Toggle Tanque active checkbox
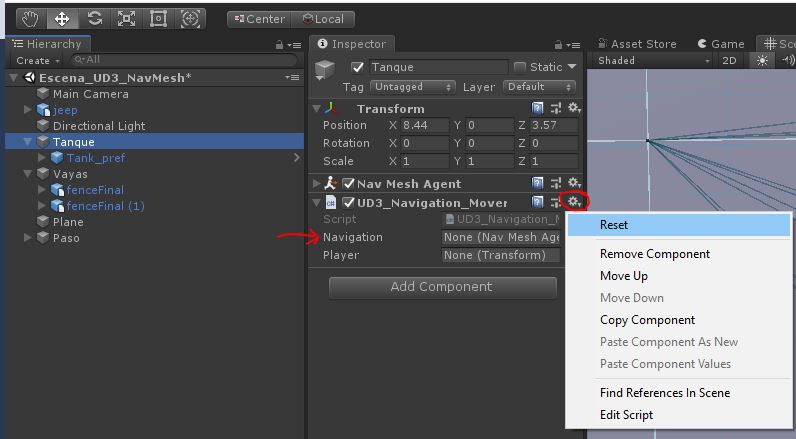 pyautogui.click(x=357, y=67)
